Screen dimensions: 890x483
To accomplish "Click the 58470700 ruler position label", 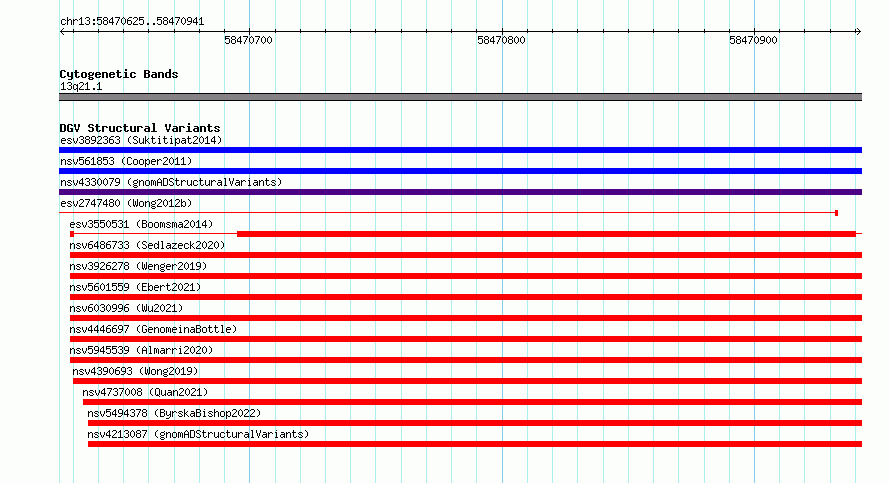I will (x=248, y=40).
